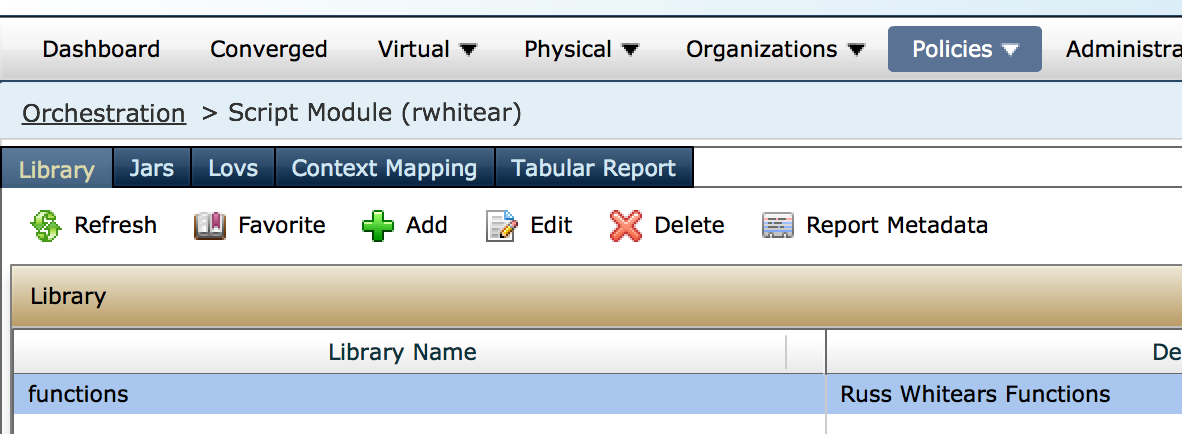Go to the Dashboard menu item

(101, 50)
